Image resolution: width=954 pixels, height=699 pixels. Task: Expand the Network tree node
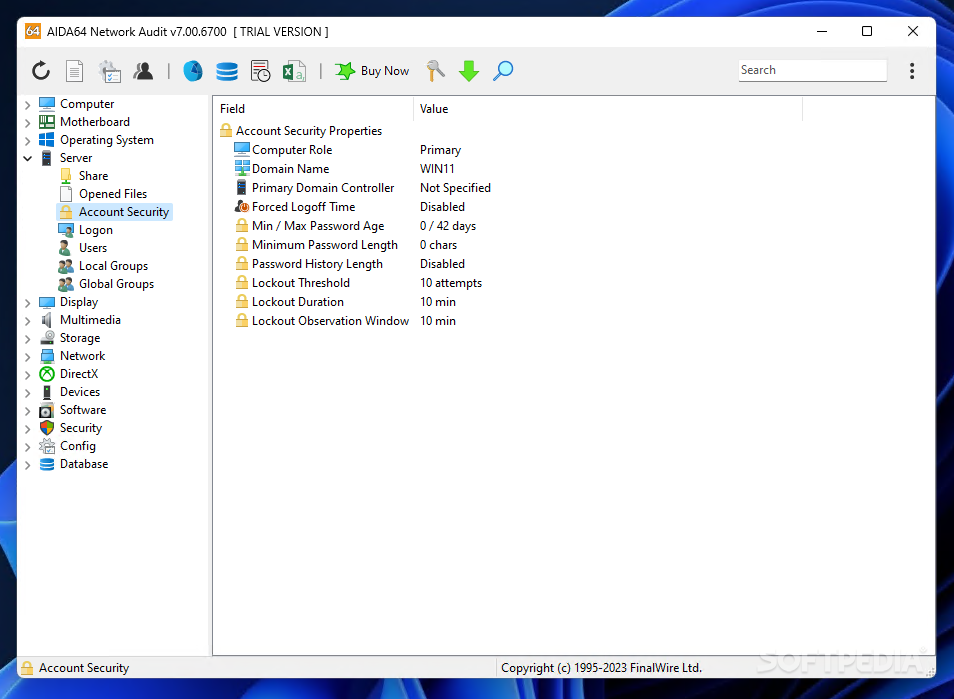pyautogui.click(x=27, y=356)
